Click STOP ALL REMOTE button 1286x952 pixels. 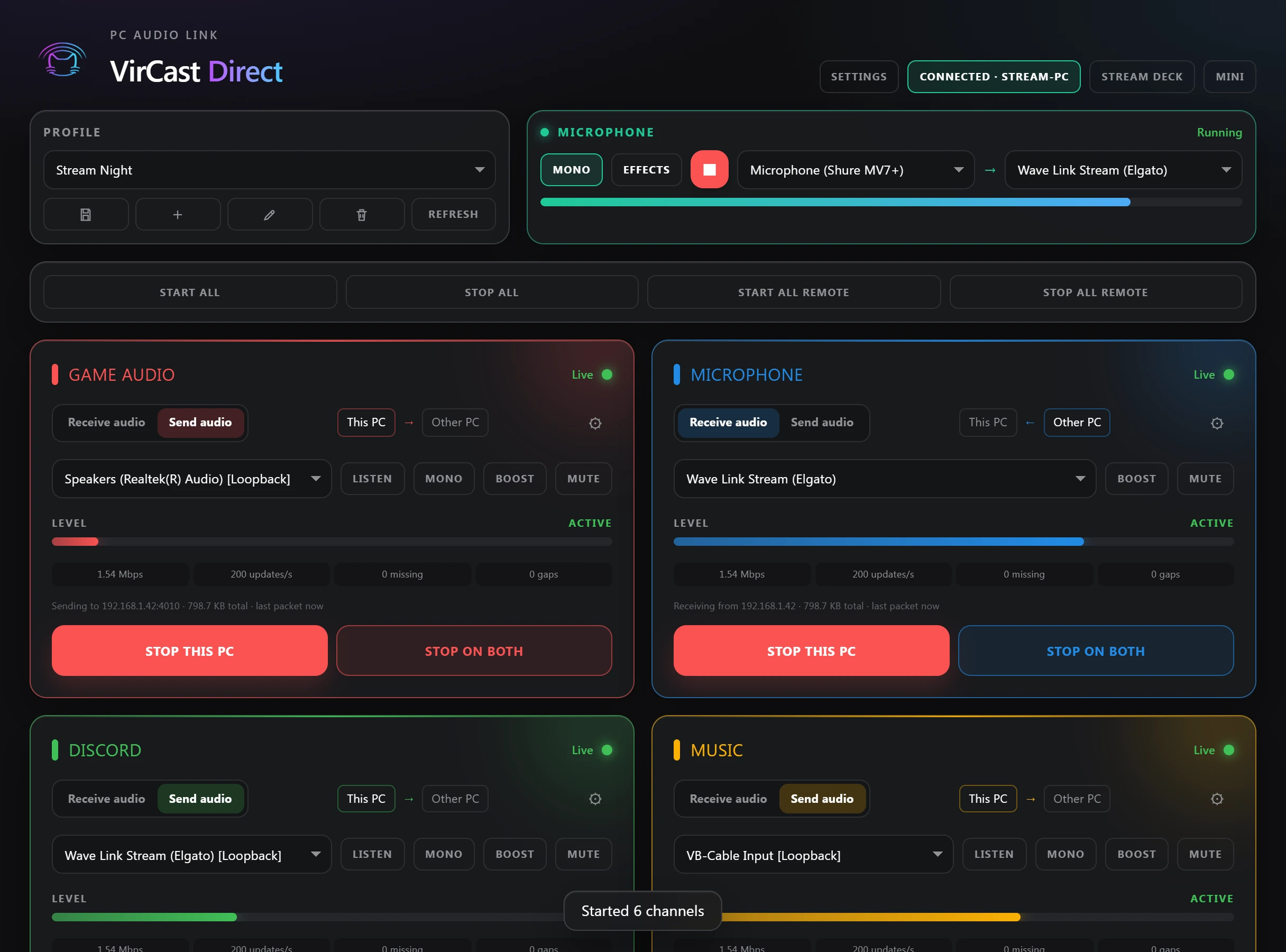1095,292
